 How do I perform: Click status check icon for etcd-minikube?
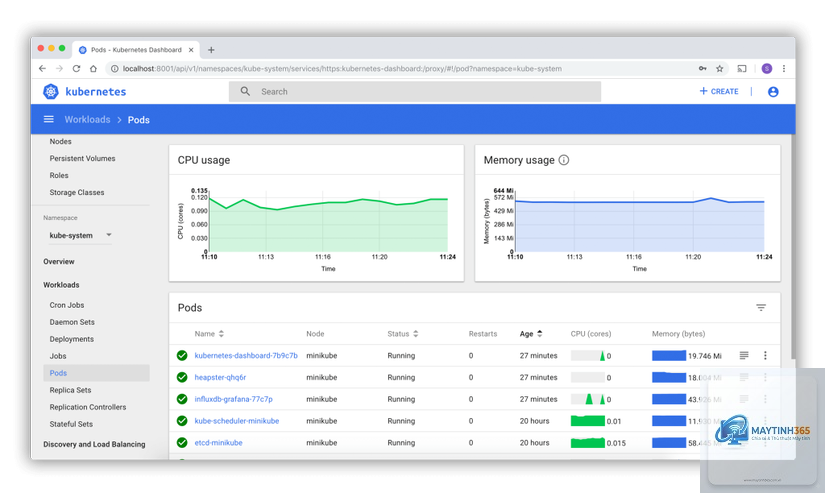pos(182,442)
